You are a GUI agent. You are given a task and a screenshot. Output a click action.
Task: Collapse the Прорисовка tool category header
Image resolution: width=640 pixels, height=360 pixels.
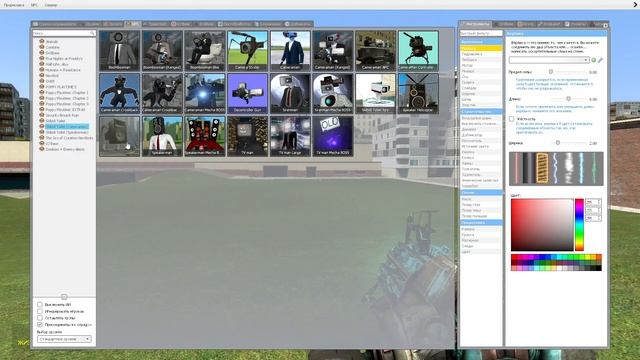(481, 222)
